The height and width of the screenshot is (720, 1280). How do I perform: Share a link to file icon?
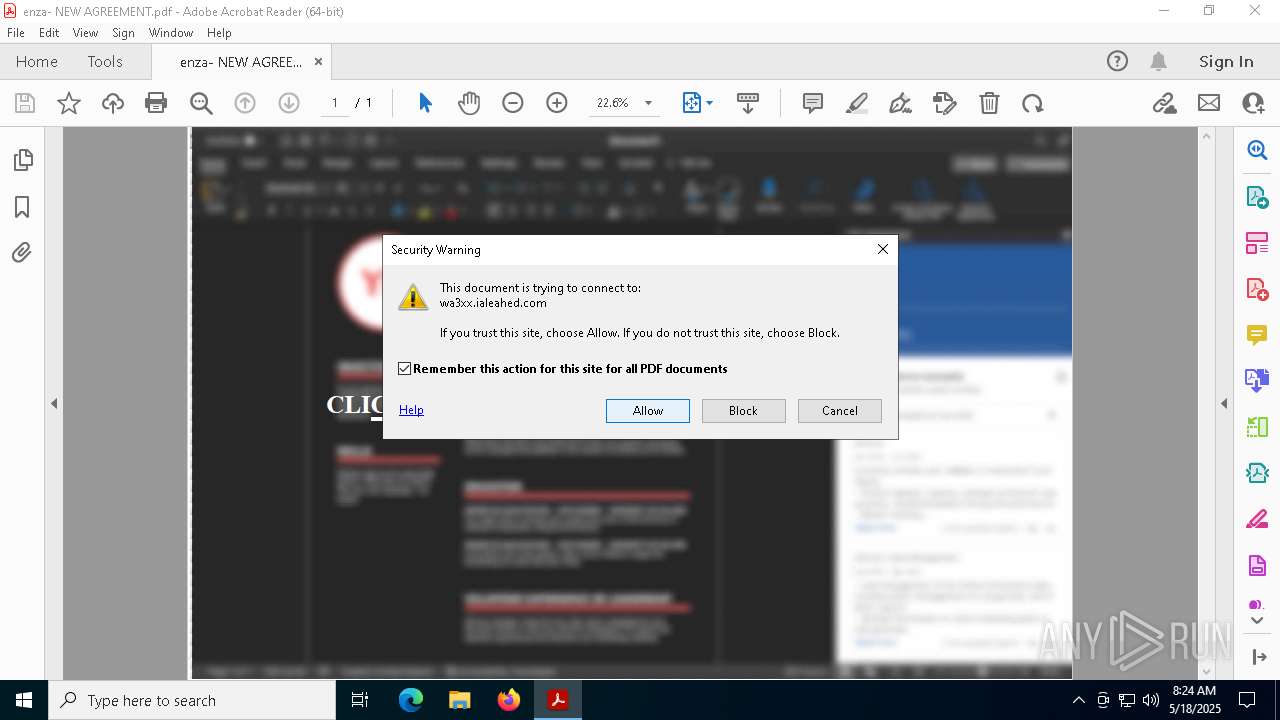1165,103
